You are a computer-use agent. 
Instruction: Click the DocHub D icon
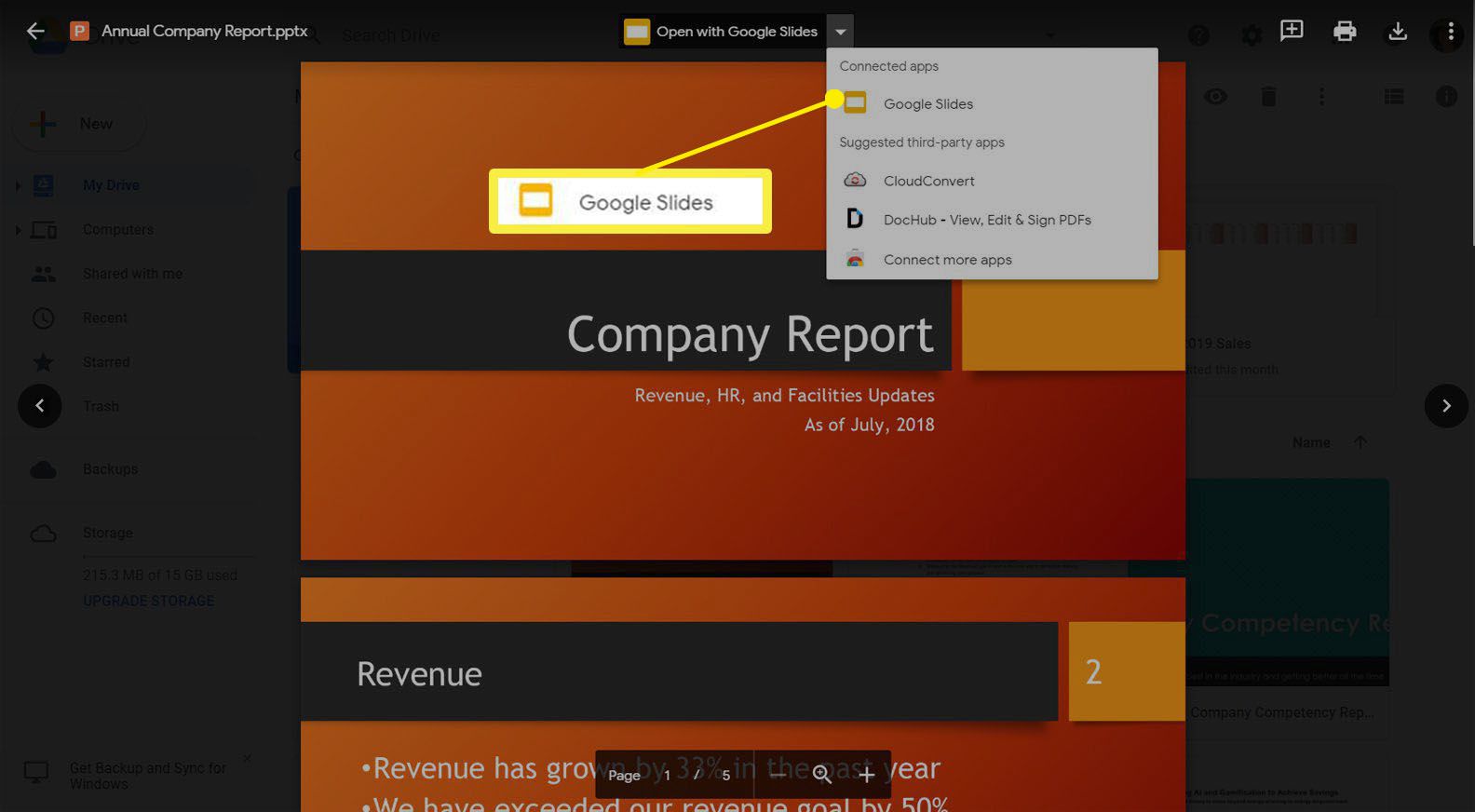pos(854,219)
